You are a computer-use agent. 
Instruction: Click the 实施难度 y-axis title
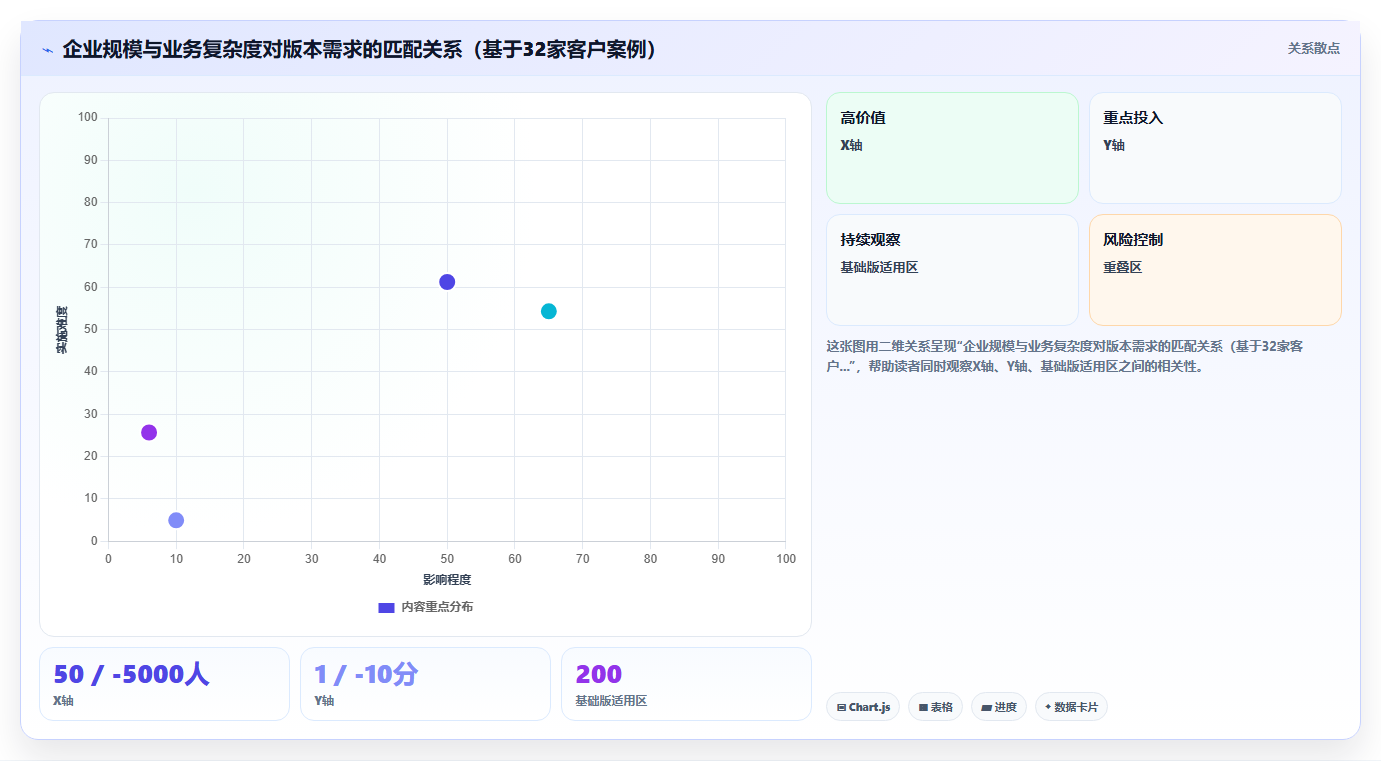point(62,330)
